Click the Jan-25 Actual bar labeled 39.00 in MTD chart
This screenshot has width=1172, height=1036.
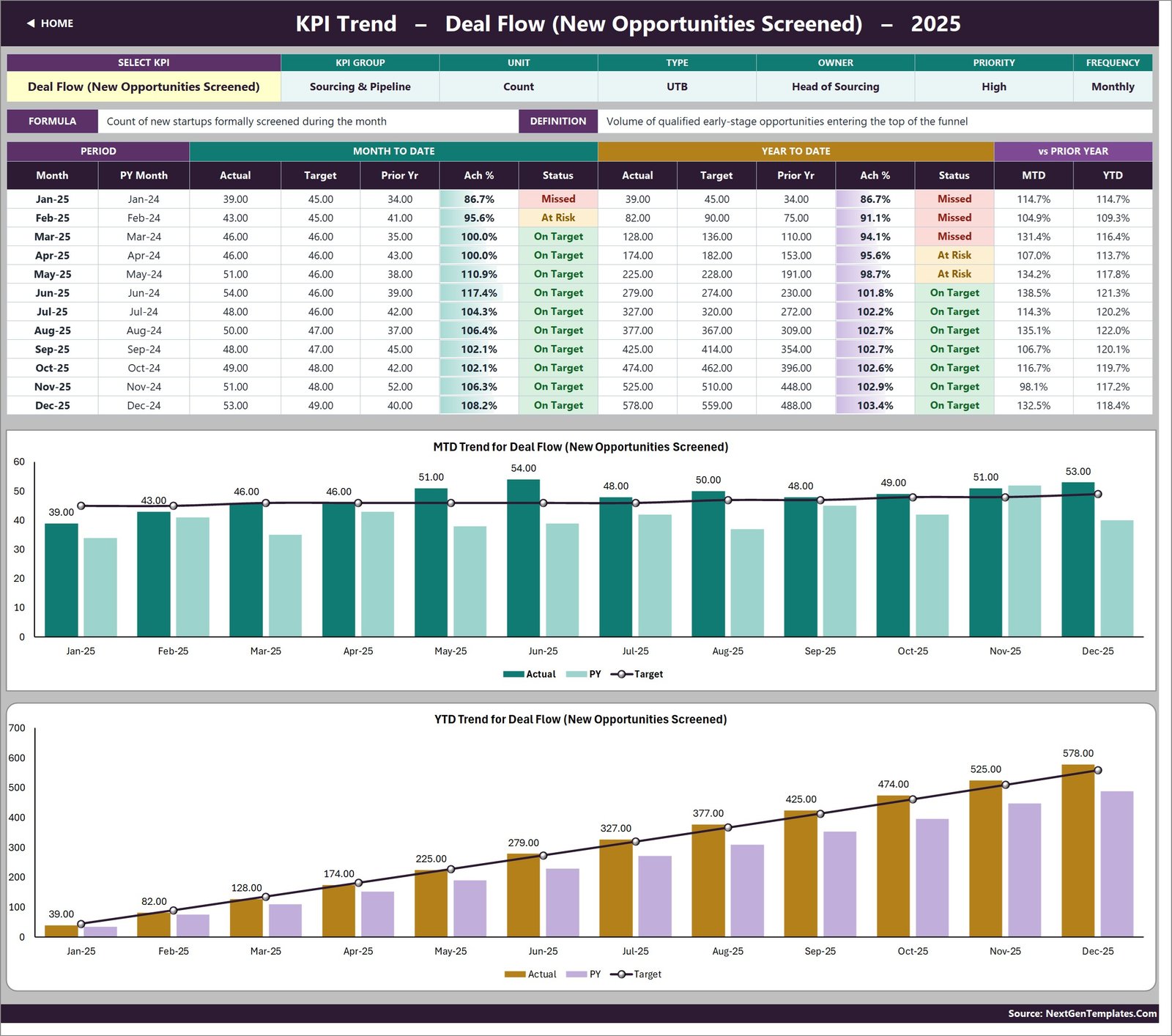tap(62, 580)
